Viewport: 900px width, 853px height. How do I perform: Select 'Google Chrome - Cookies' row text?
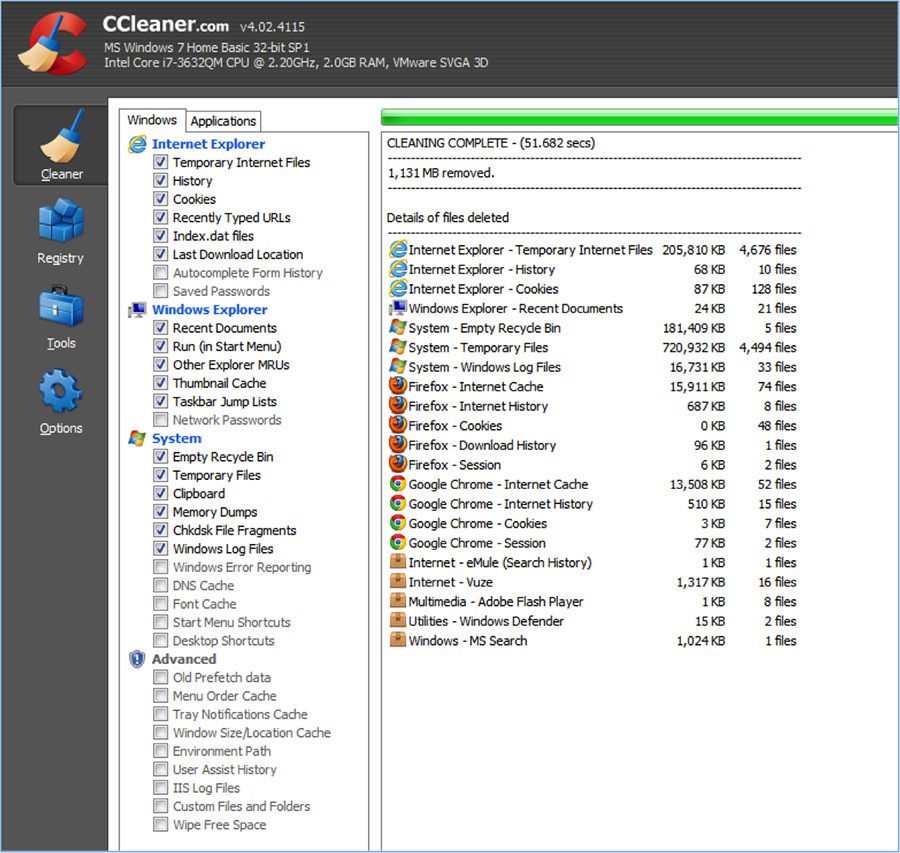point(478,524)
